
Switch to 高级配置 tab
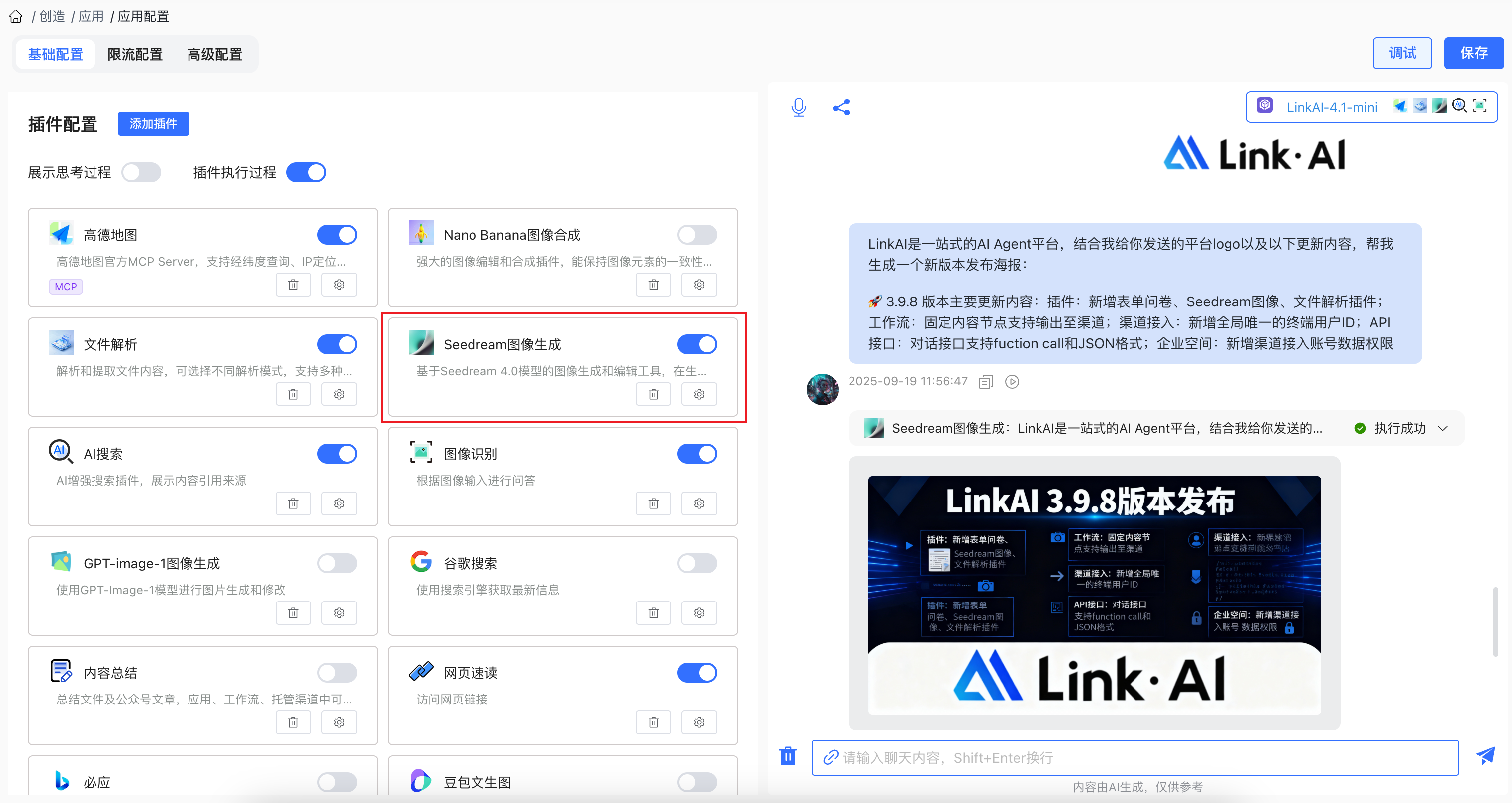pos(215,55)
